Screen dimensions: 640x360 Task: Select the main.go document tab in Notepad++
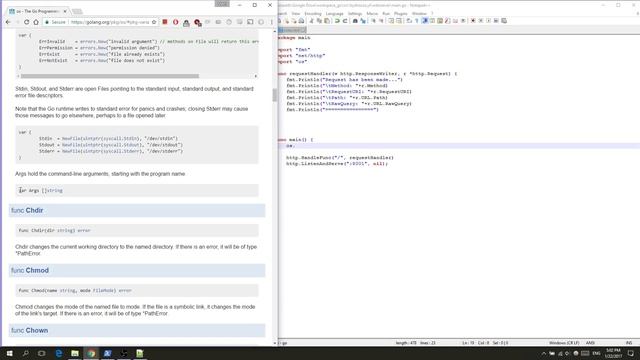(x=291, y=30)
